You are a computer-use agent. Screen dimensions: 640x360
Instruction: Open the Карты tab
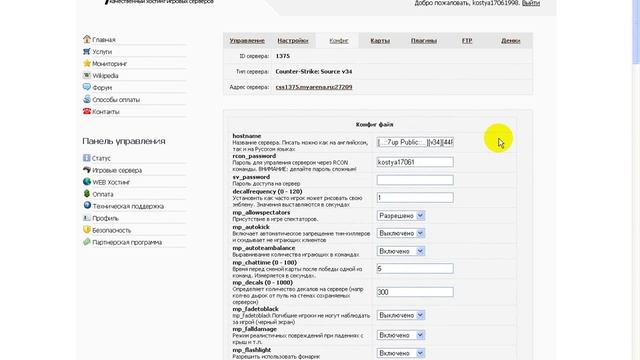coord(380,41)
